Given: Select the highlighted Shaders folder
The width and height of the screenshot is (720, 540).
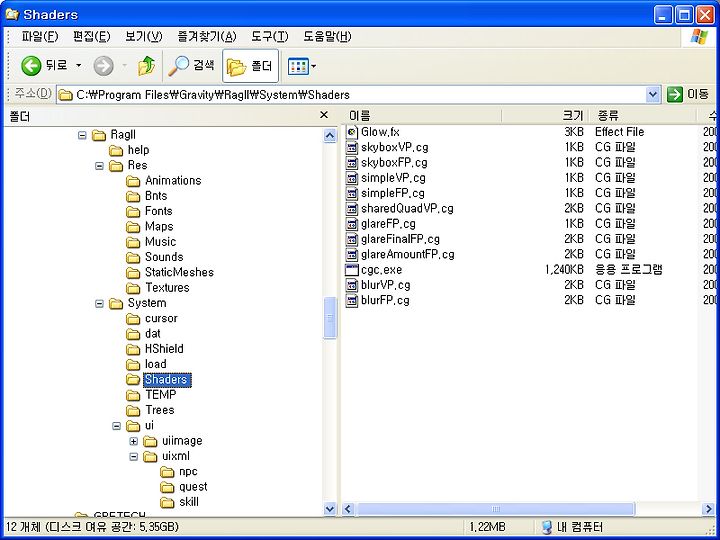Looking at the screenshot, I should coord(166,380).
